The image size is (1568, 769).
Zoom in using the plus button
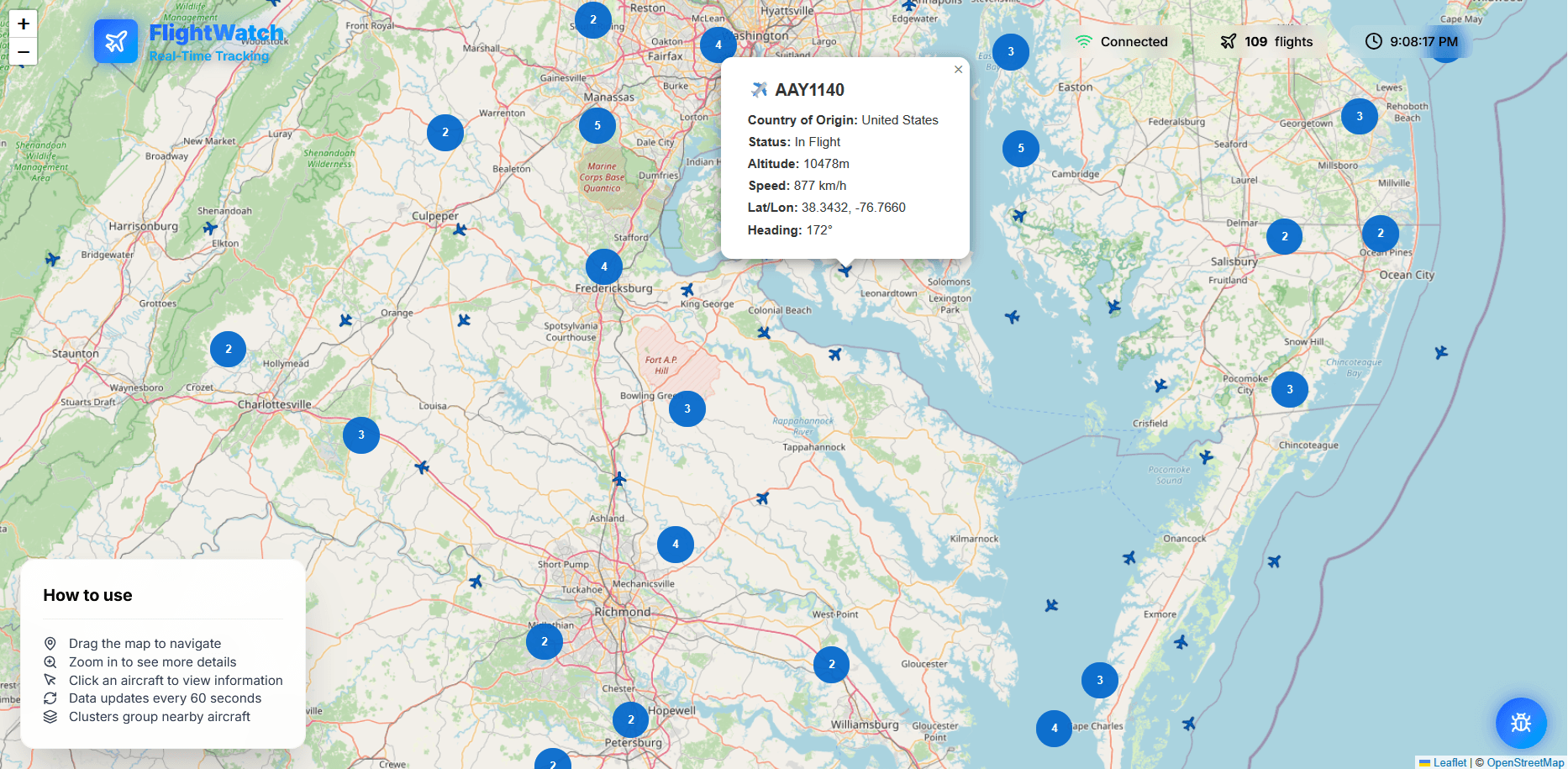(x=24, y=24)
